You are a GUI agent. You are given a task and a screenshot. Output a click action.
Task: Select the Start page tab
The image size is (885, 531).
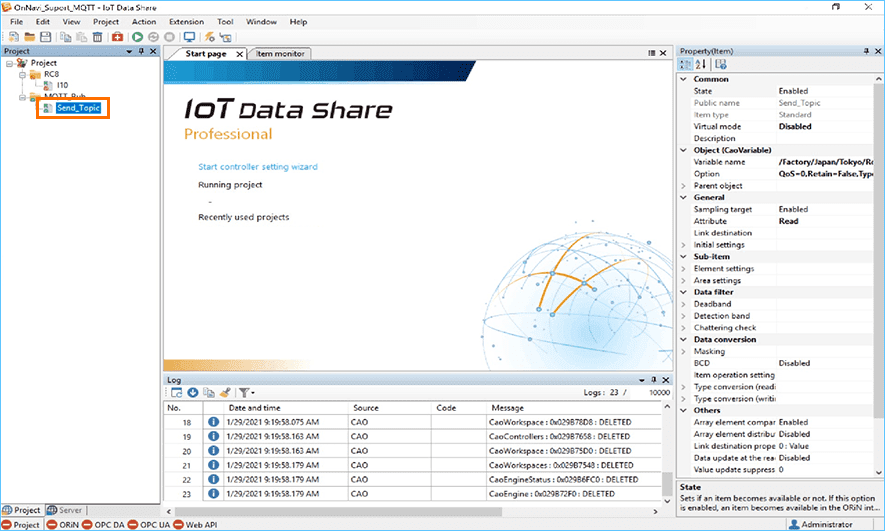pos(206,54)
